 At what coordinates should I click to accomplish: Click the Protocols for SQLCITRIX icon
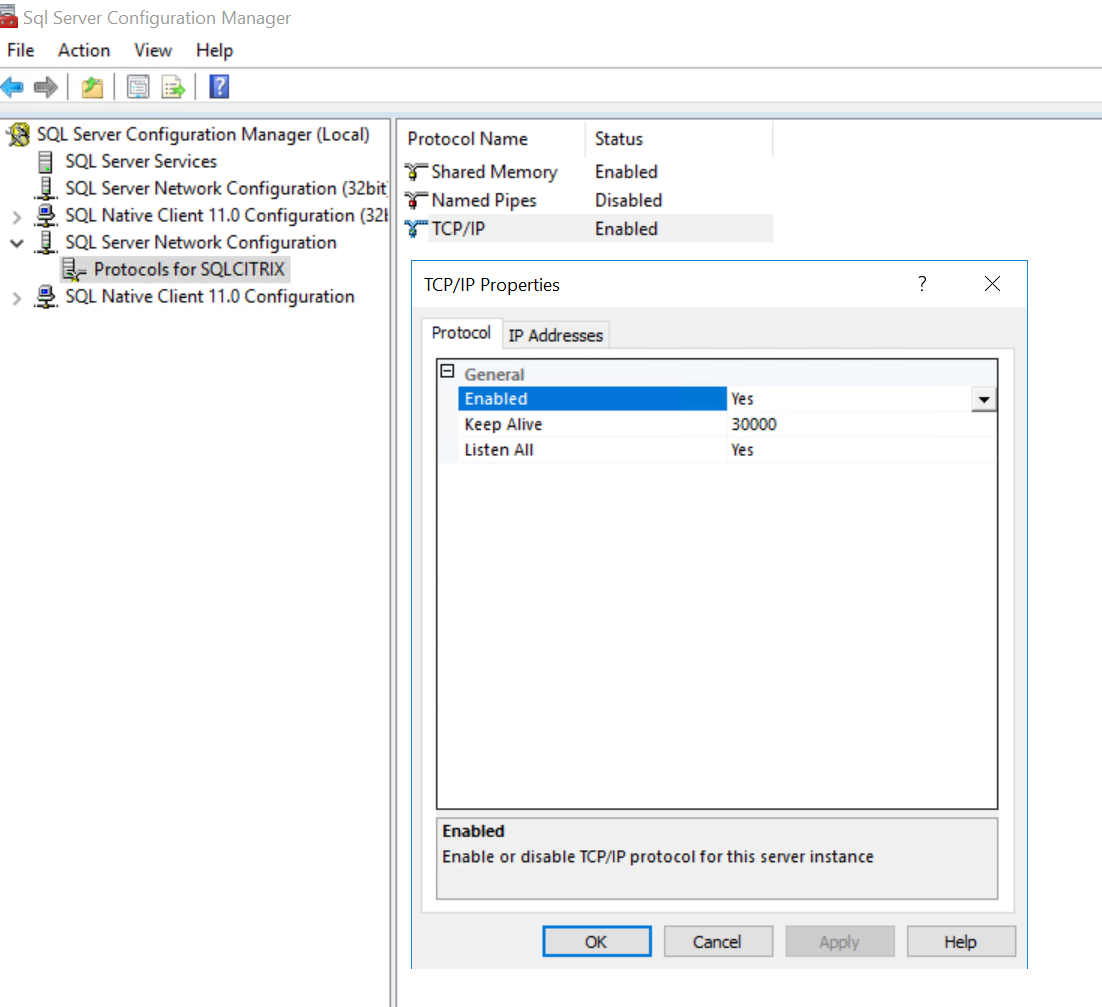[74, 269]
